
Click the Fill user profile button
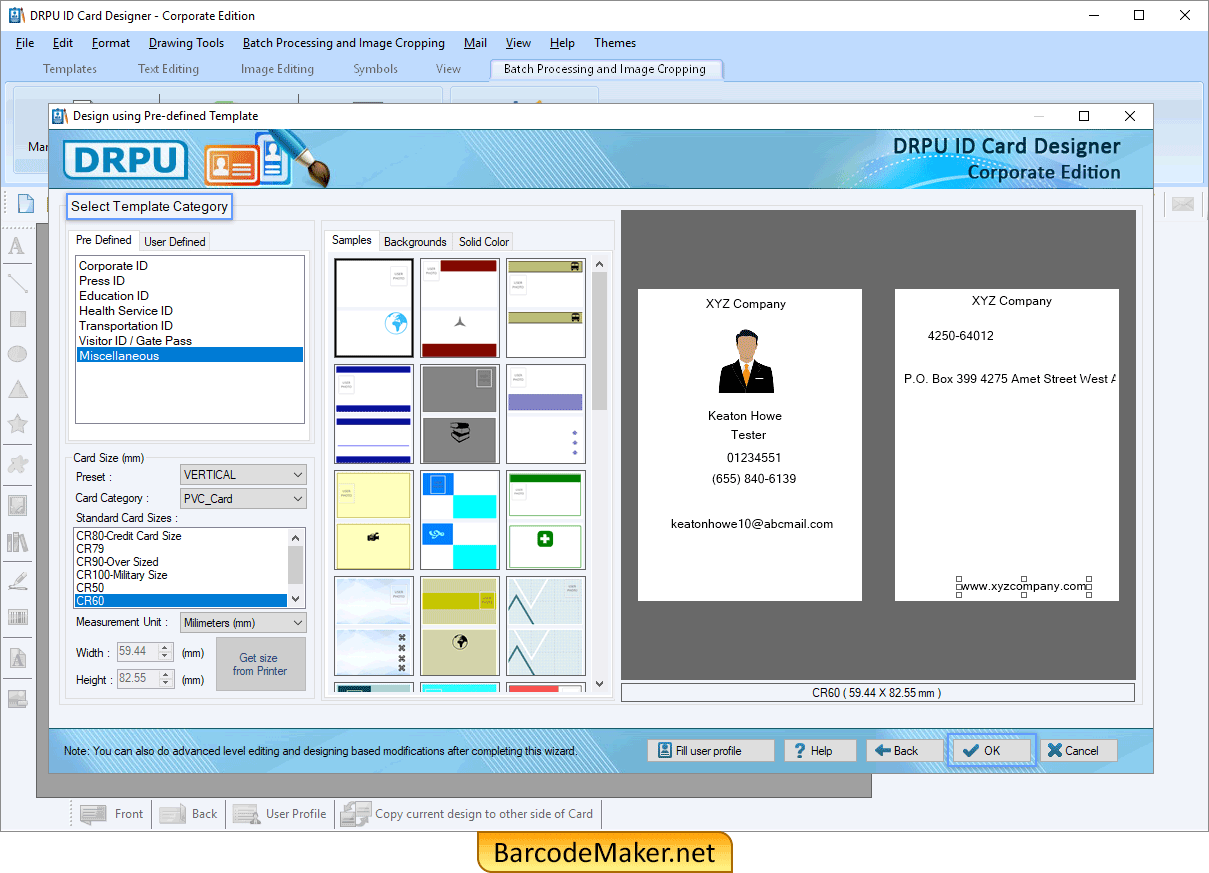[x=711, y=750]
